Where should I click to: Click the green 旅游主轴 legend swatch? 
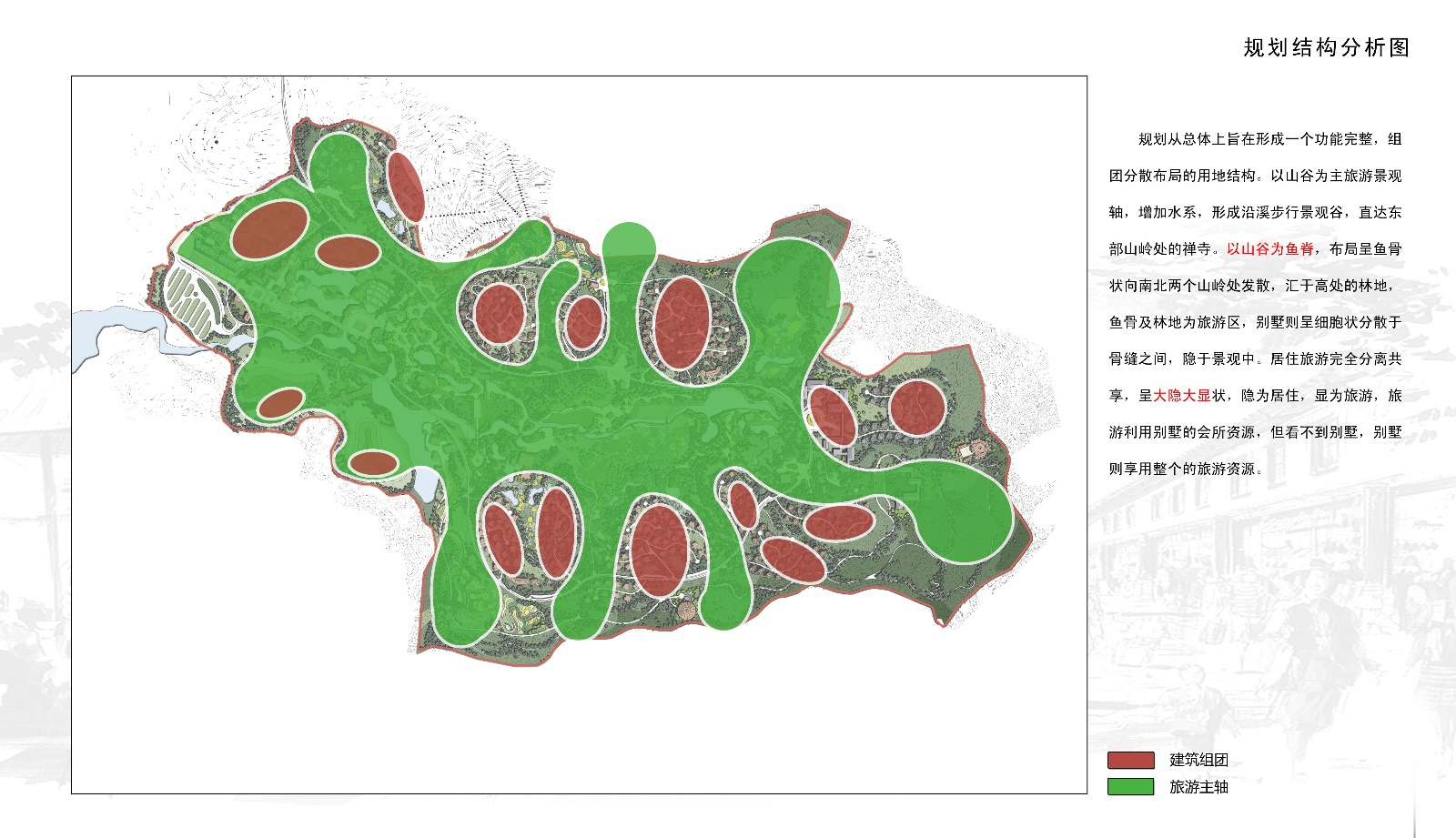(1130, 787)
